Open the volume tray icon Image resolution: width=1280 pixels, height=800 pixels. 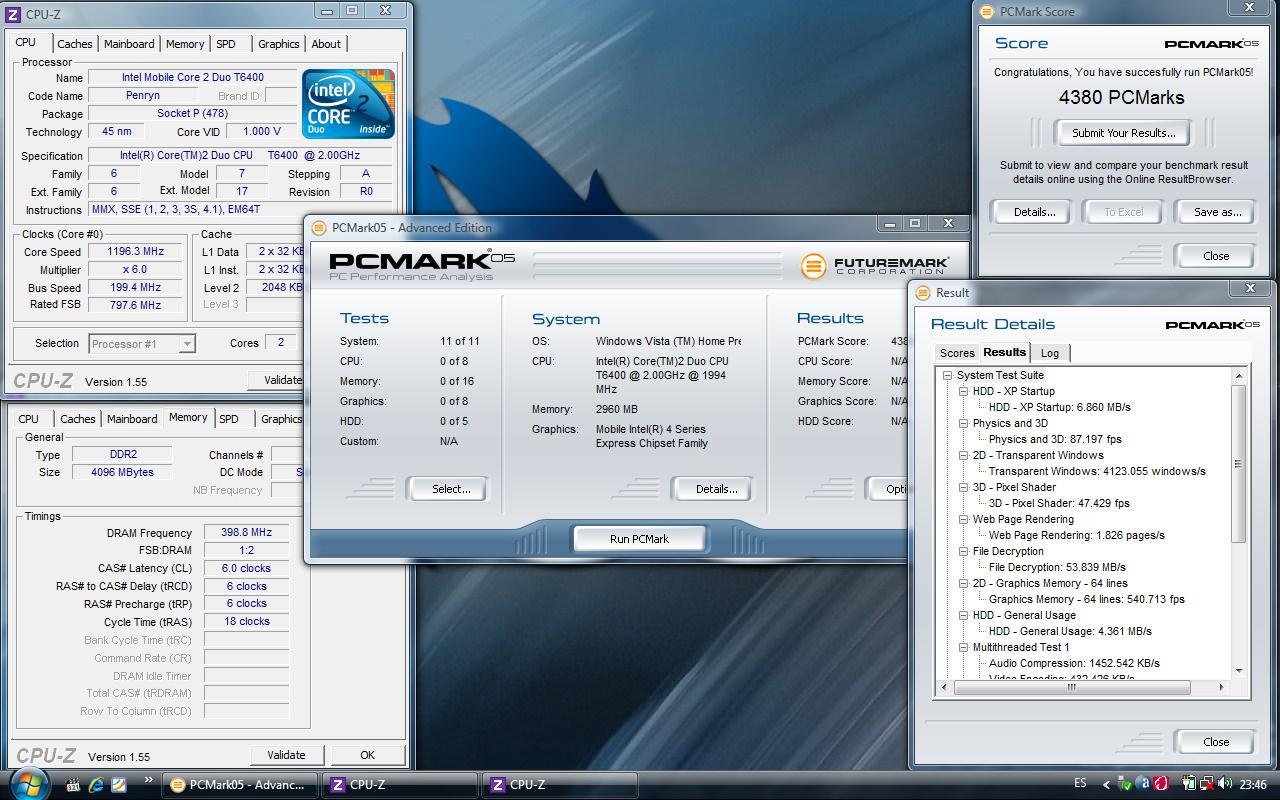click(x=1225, y=785)
